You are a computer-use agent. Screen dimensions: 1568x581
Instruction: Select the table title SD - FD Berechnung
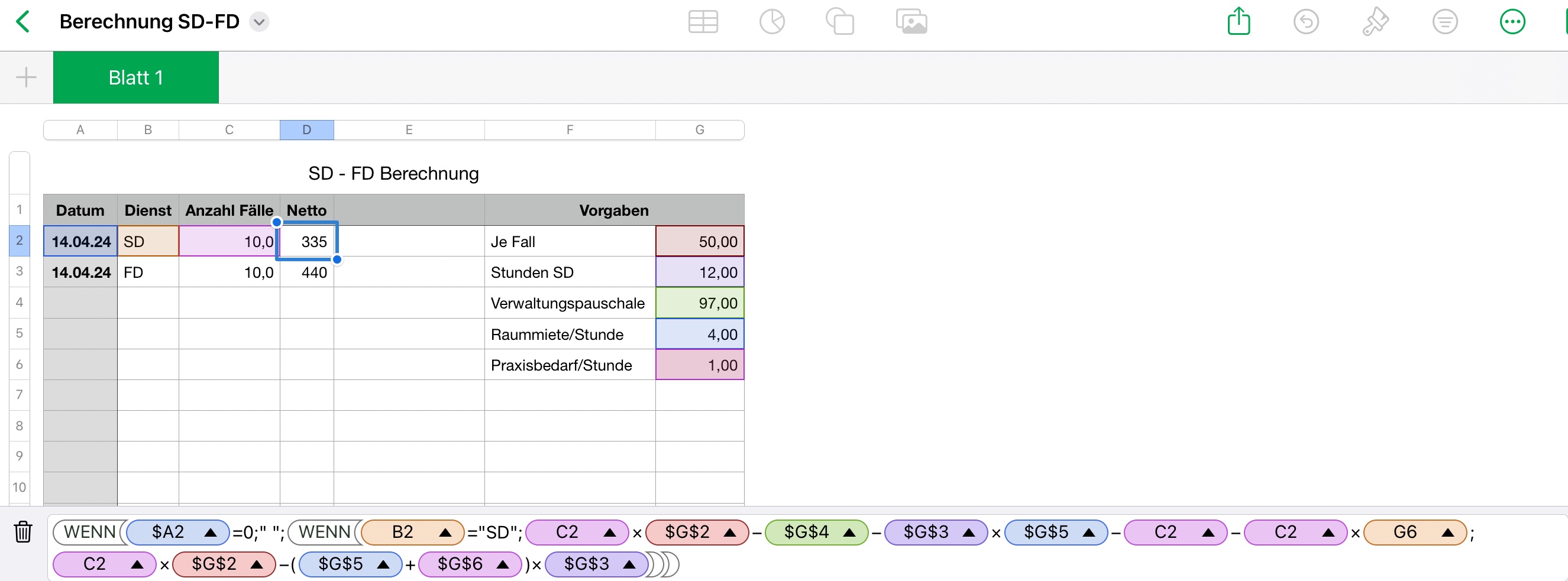[394, 174]
